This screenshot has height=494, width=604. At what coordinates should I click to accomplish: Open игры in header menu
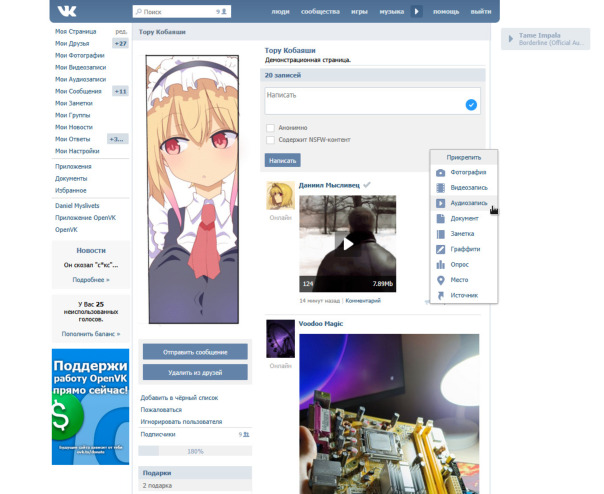click(x=359, y=12)
